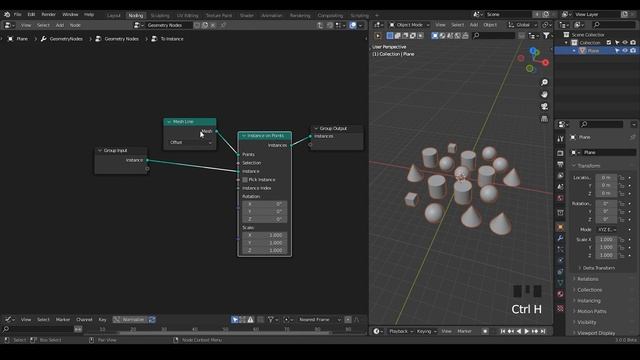640x360 pixels.
Task: Expand the Delta Transform panel
Action: click(598, 268)
